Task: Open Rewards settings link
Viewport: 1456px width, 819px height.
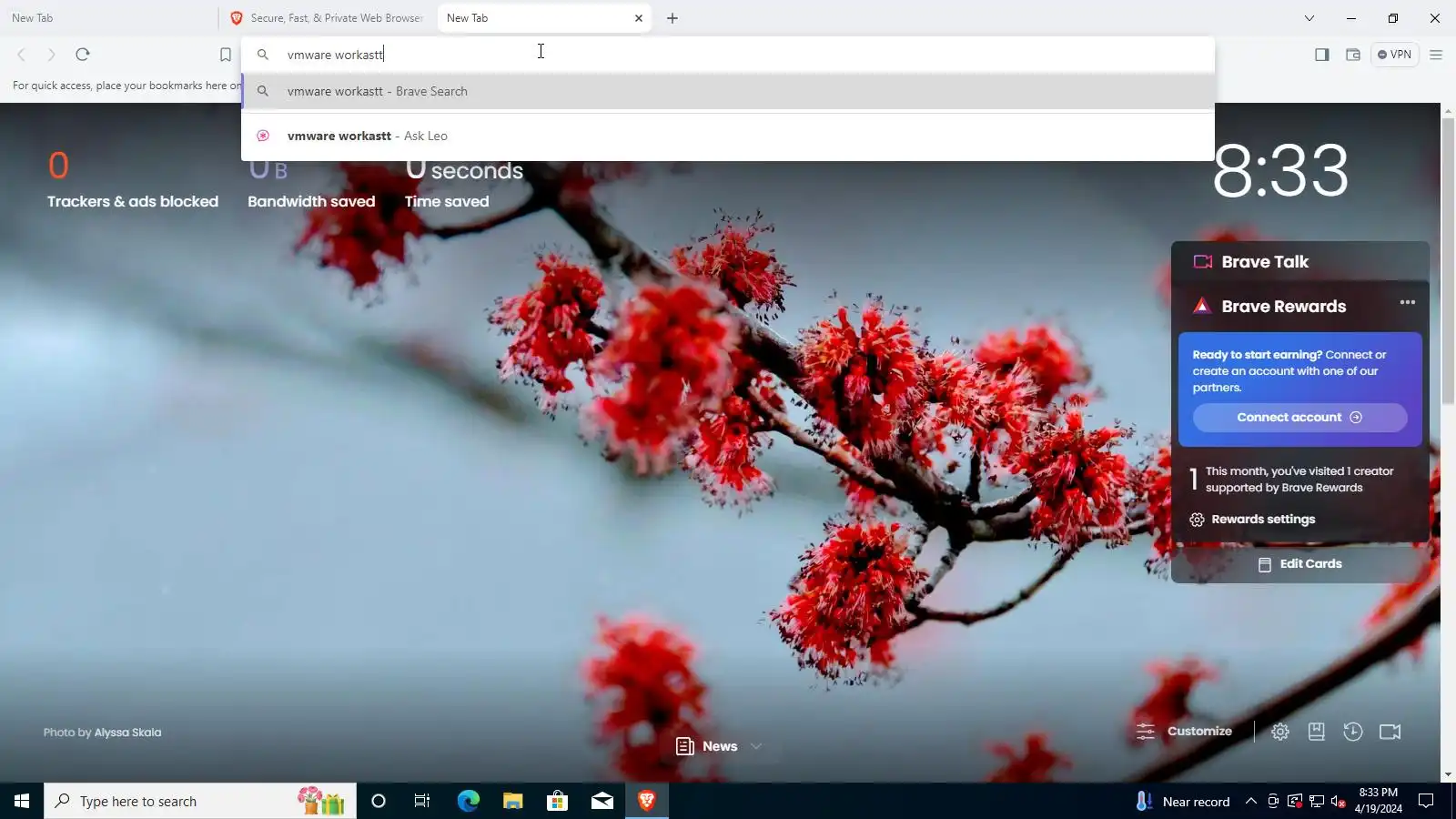Action: (x=1252, y=520)
